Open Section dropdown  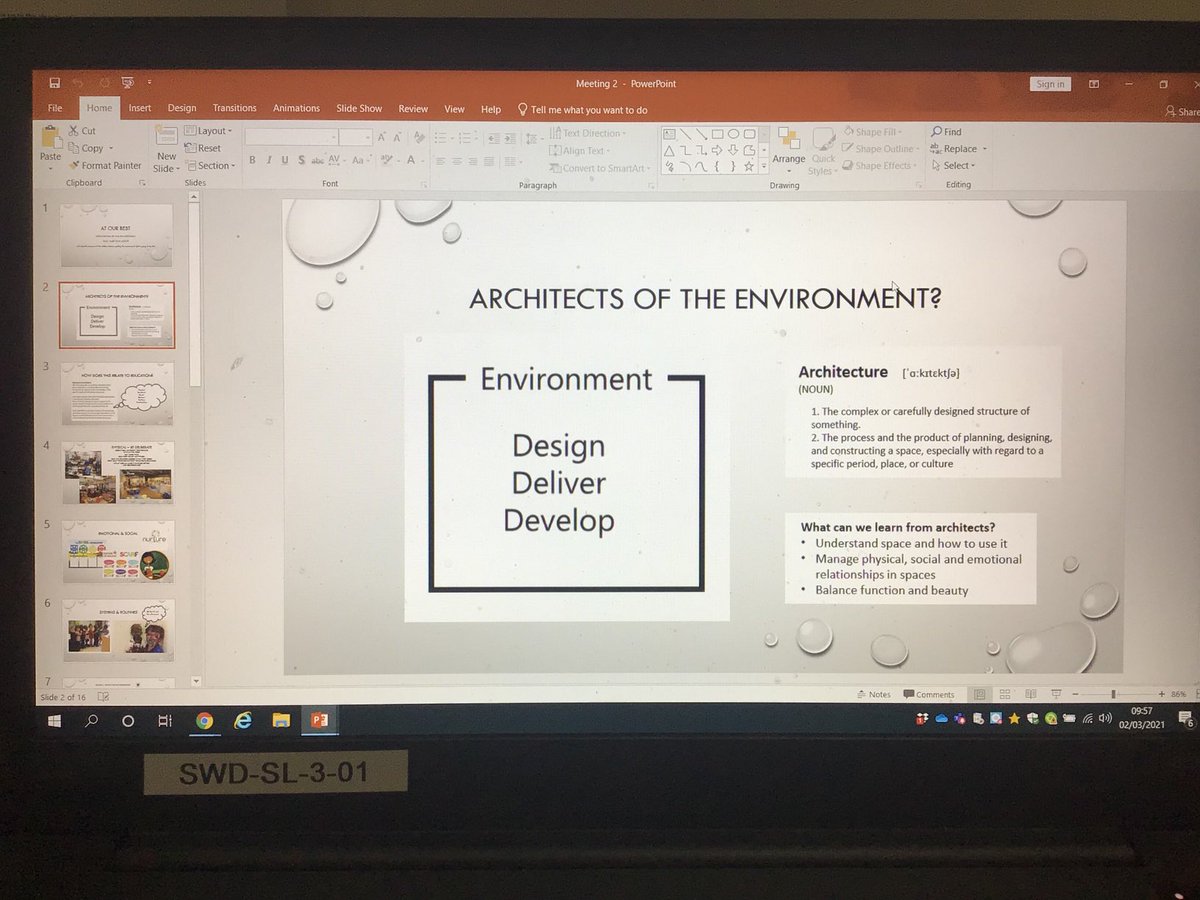pyautogui.click(x=210, y=166)
